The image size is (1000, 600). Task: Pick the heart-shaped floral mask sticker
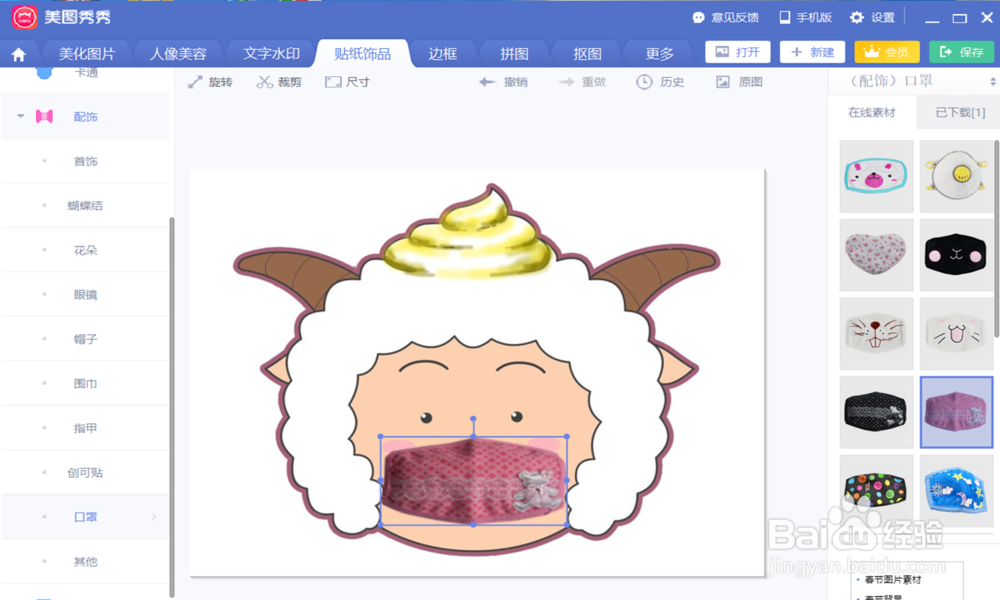876,255
